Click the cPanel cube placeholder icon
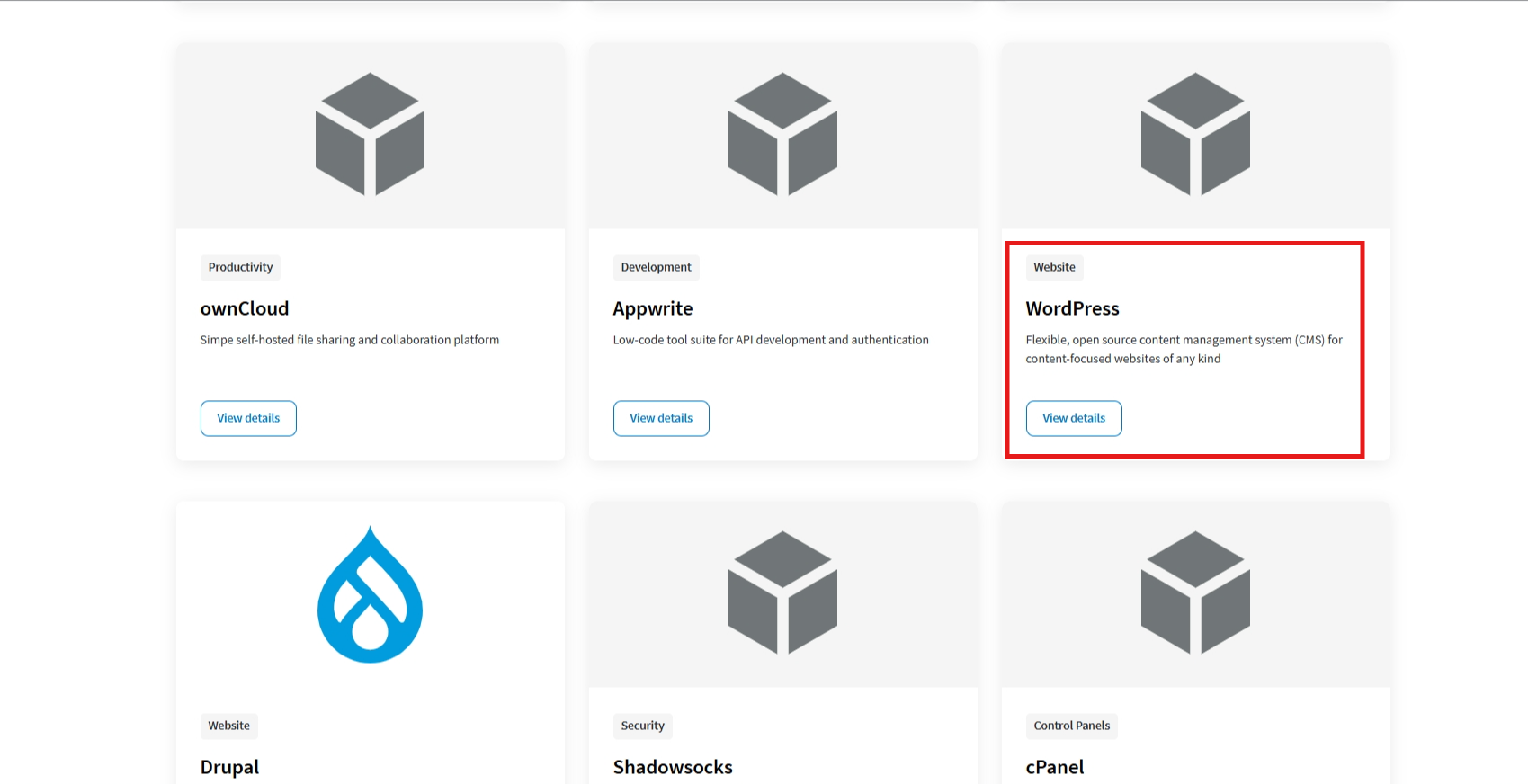Screen dimensions: 1528x784 click(1195, 592)
